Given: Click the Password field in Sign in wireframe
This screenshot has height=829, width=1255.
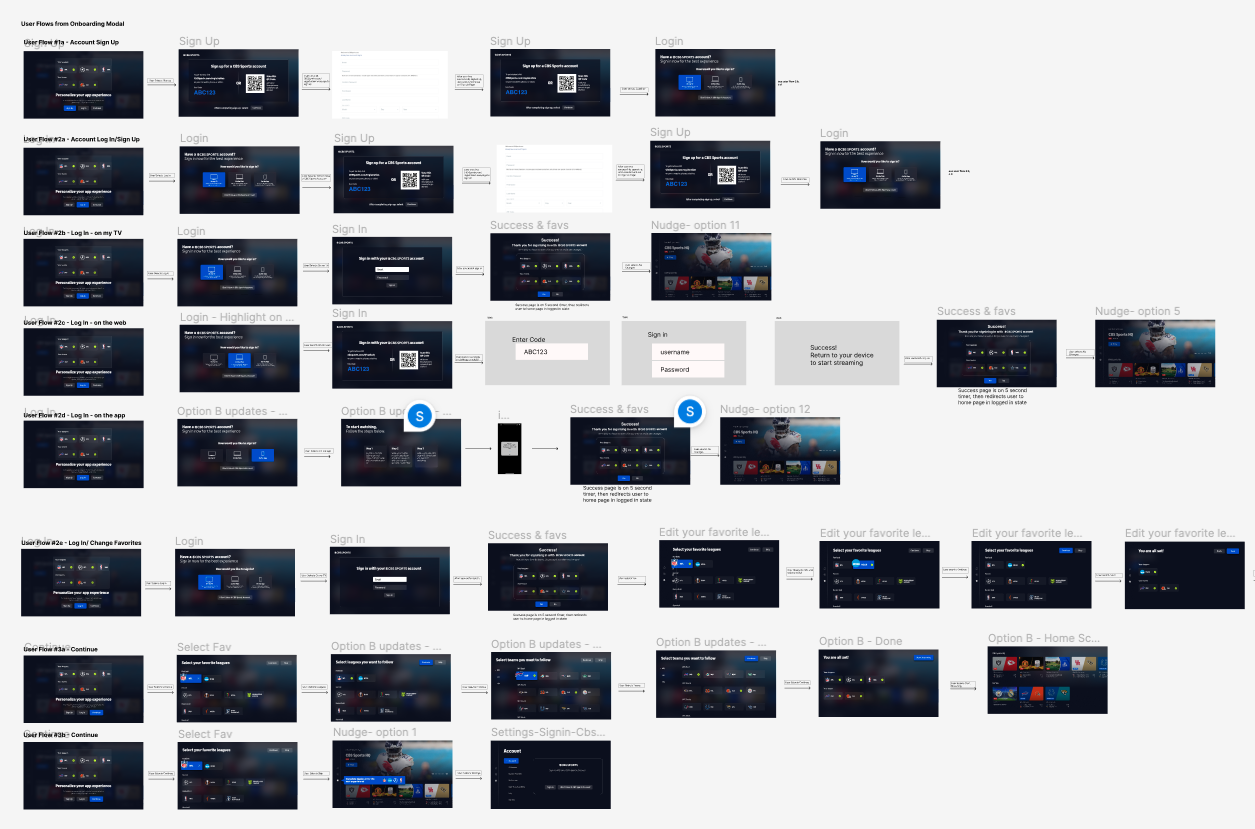Looking at the screenshot, I should (687, 369).
